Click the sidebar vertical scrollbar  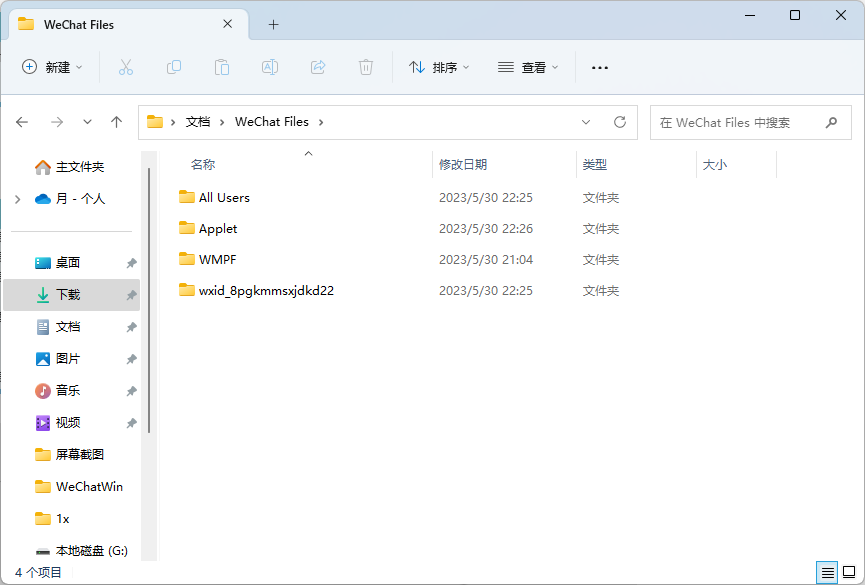tap(149, 301)
